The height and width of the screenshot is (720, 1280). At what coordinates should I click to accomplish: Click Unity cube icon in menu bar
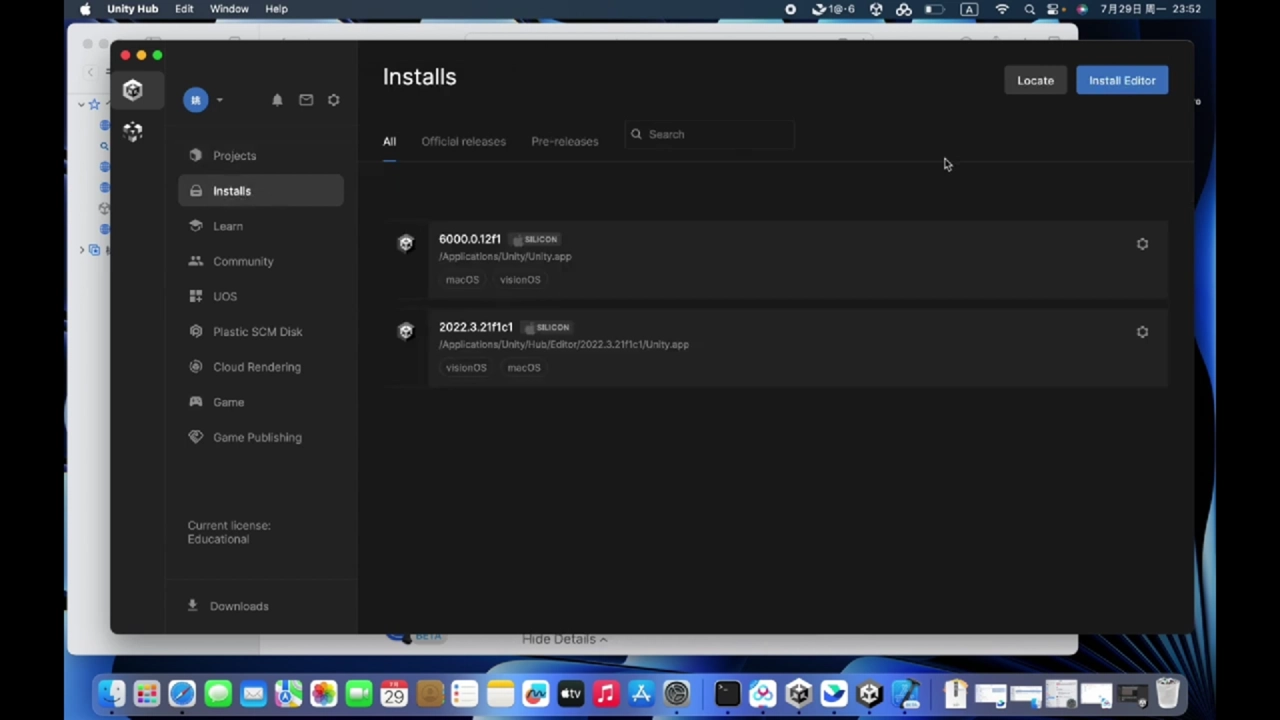pyautogui.click(x=876, y=9)
